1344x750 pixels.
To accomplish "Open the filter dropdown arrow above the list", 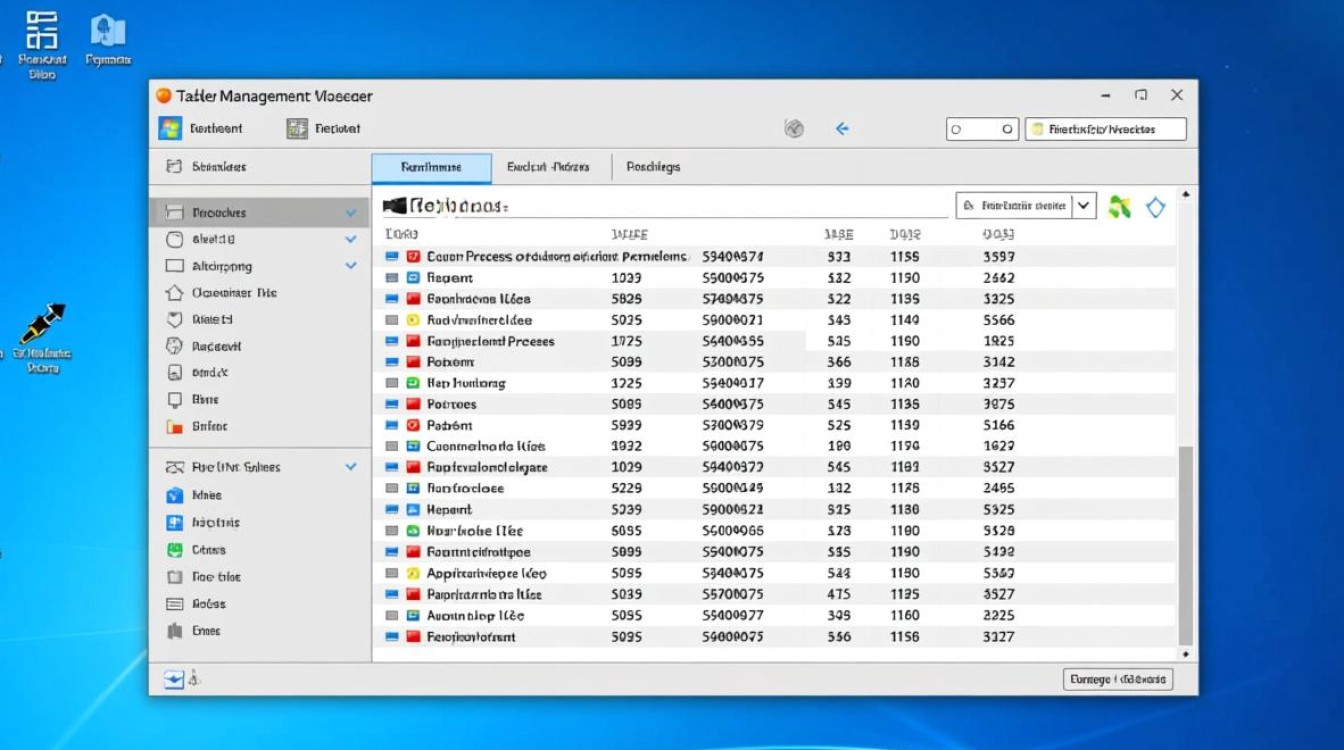I will click(x=1085, y=206).
